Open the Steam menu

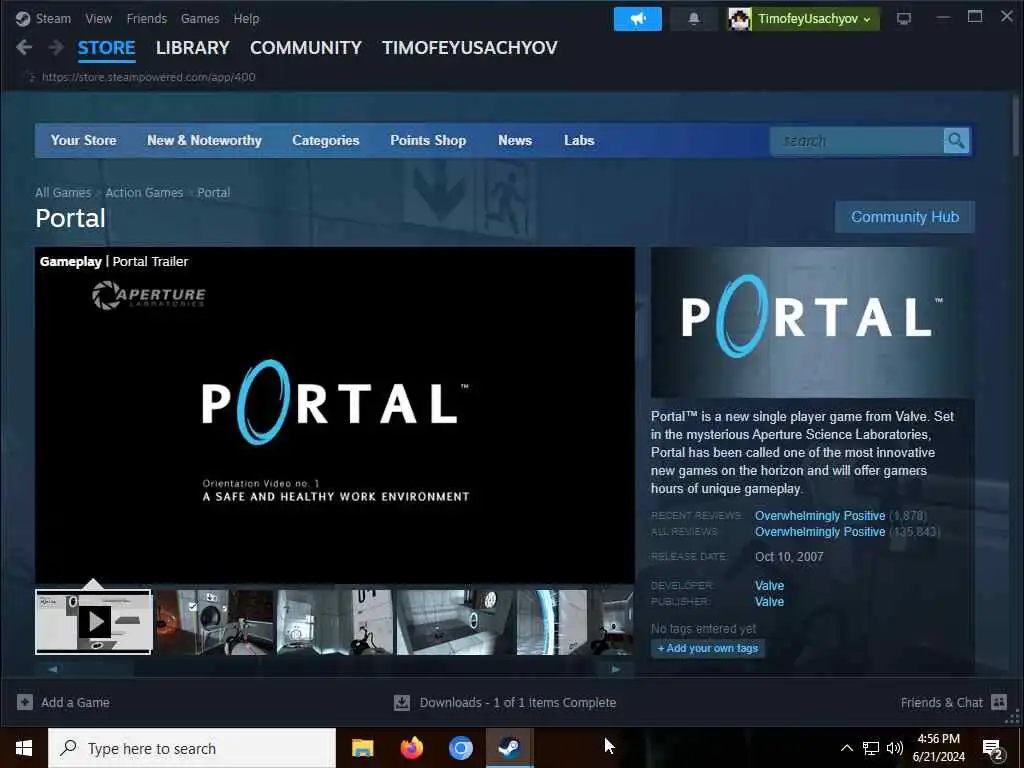pyautogui.click(x=53, y=18)
